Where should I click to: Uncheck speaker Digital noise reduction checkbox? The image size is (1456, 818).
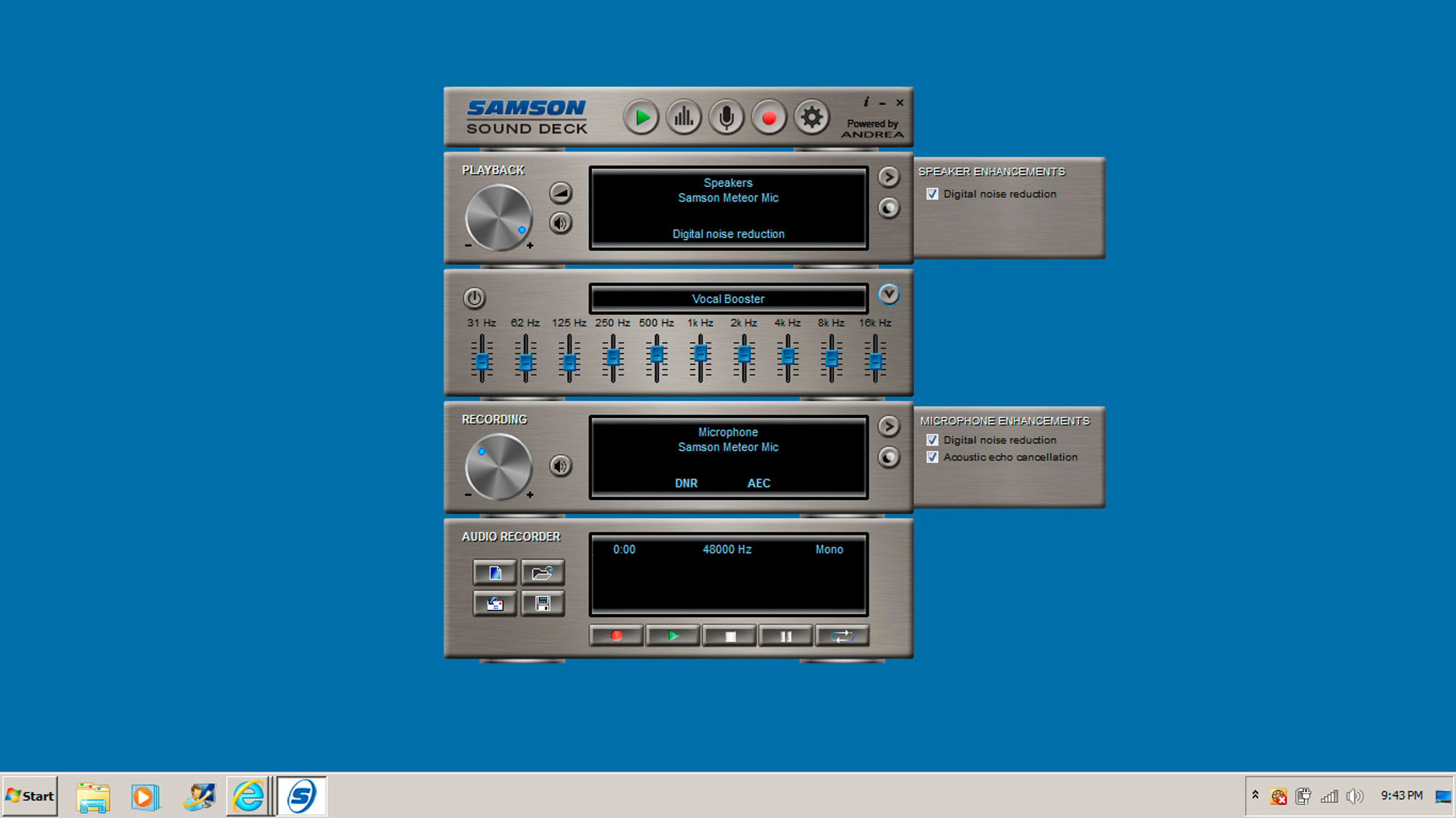coord(932,194)
